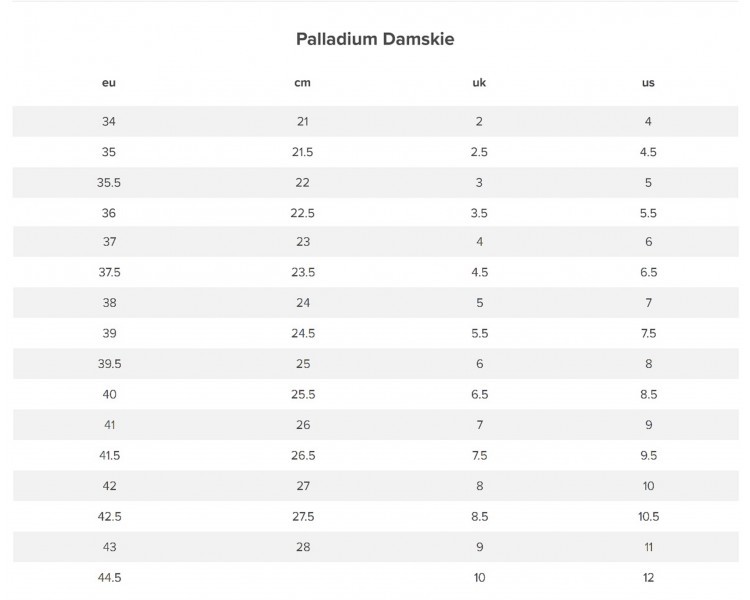The height and width of the screenshot is (600, 750).
Task: Click the uk column header
Action: (479, 82)
